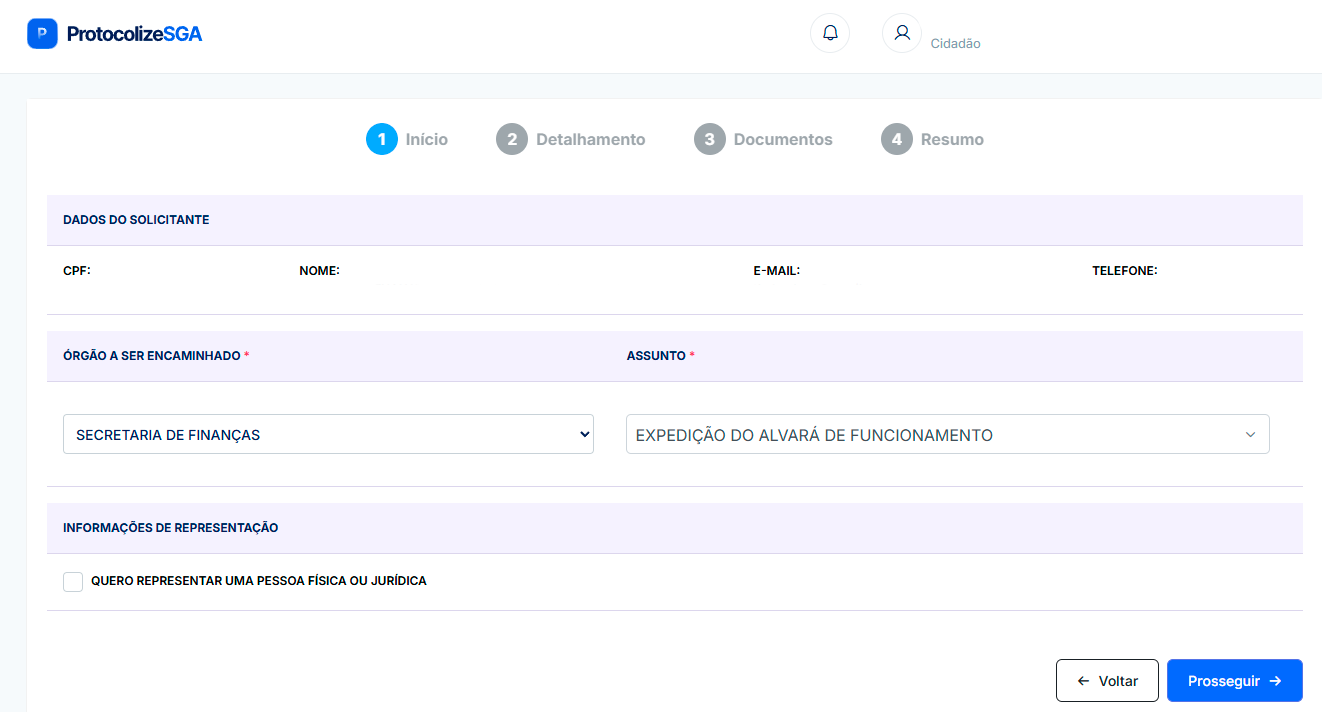Click the step 4 circle indicator
The height and width of the screenshot is (712, 1322).
[897, 139]
